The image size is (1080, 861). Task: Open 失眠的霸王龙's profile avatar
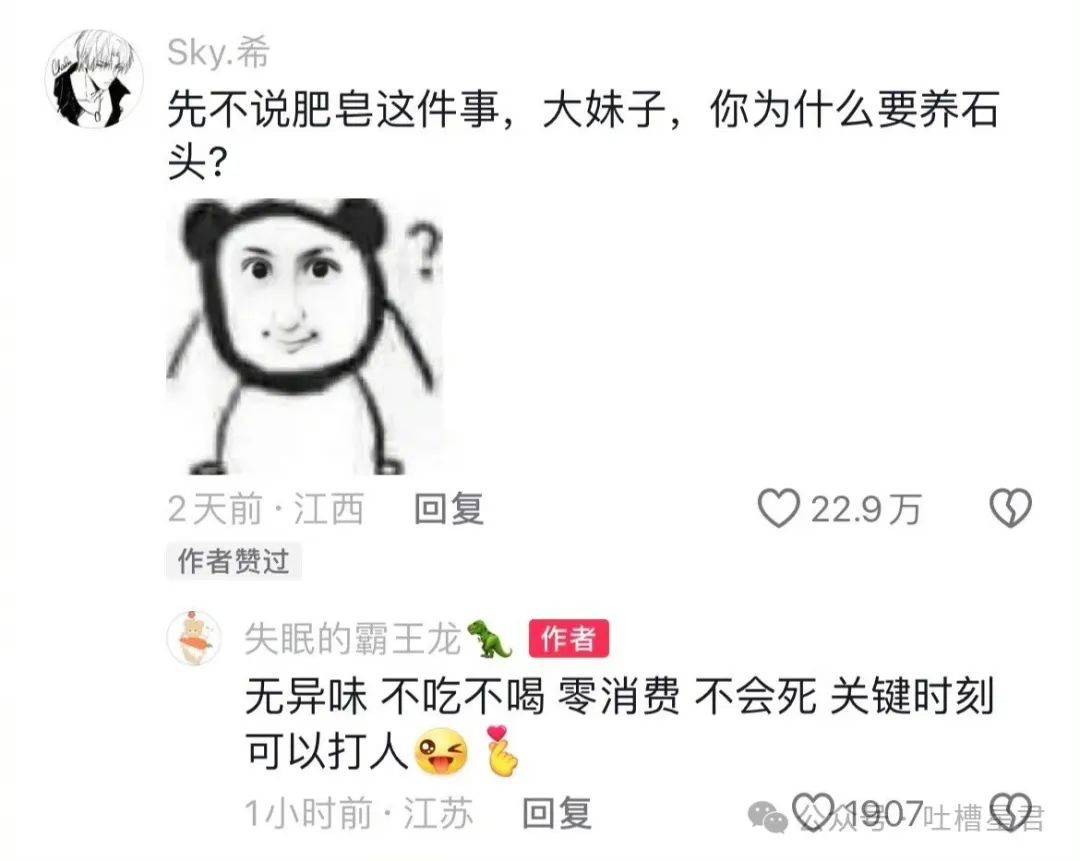coord(195,638)
